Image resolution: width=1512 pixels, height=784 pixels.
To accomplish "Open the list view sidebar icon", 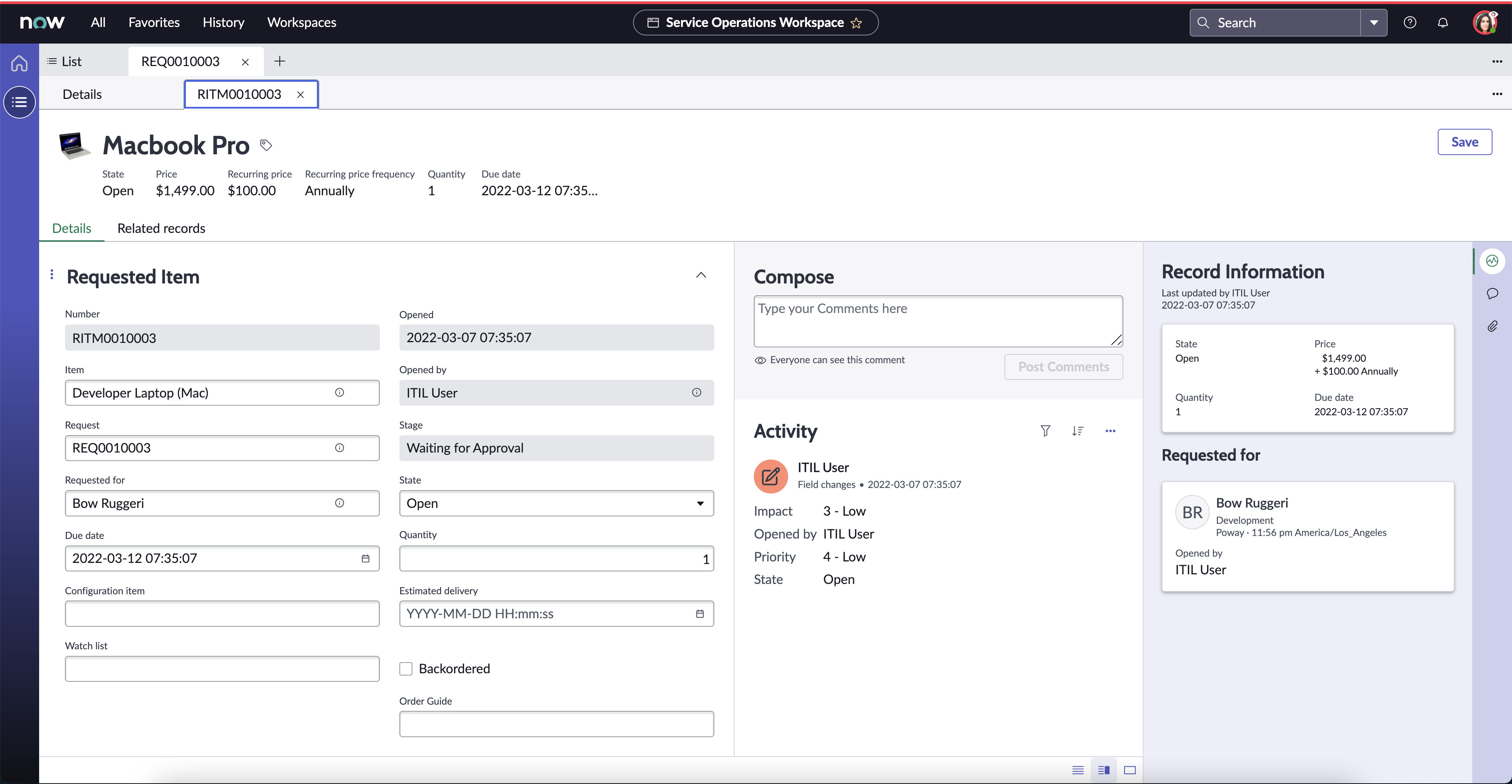I will (19, 102).
